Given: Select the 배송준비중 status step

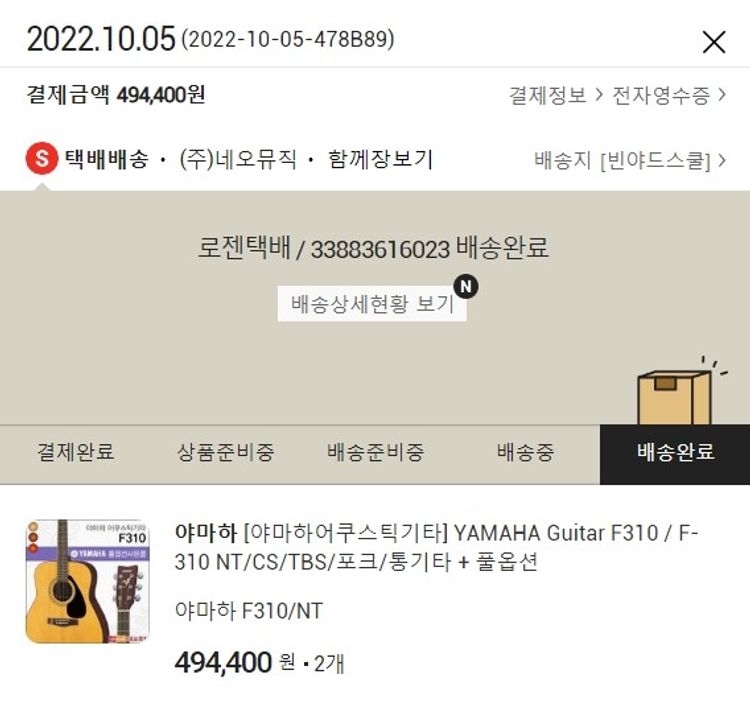Looking at the screenshot, I should click(x=375, y=452).
